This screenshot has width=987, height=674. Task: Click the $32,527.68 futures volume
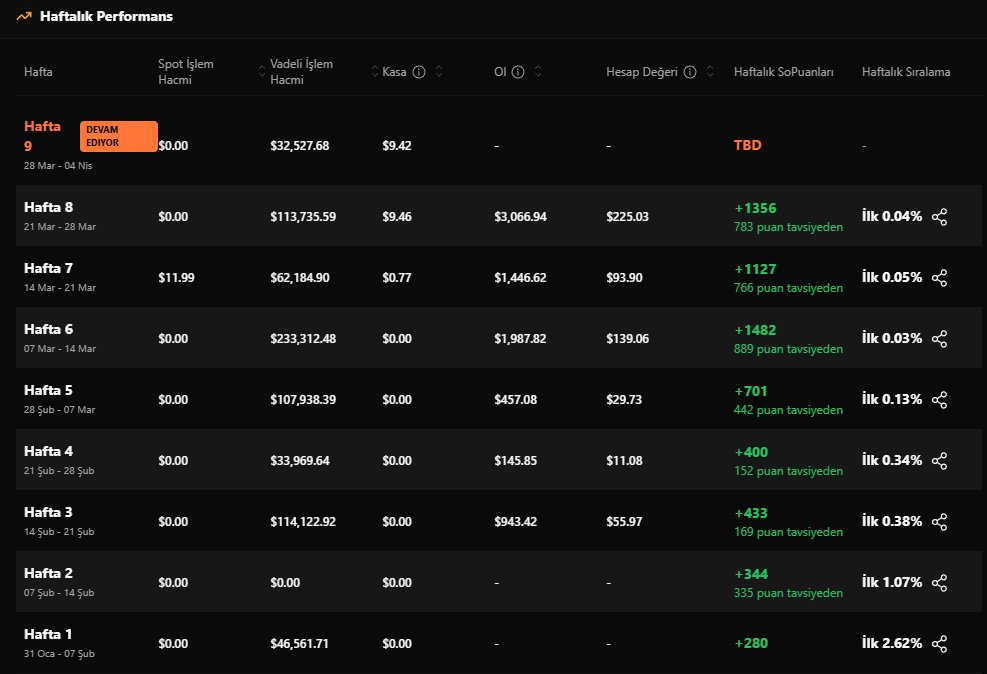click(300, 146)
